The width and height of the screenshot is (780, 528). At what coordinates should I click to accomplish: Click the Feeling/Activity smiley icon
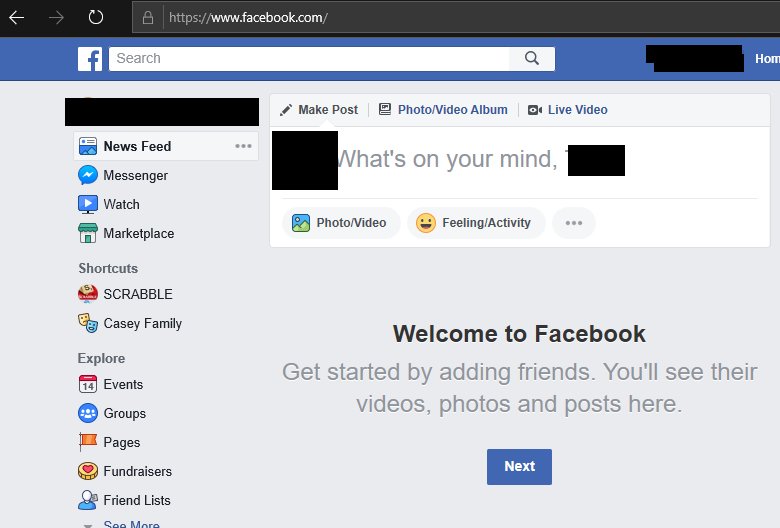(x=426, y=223)
